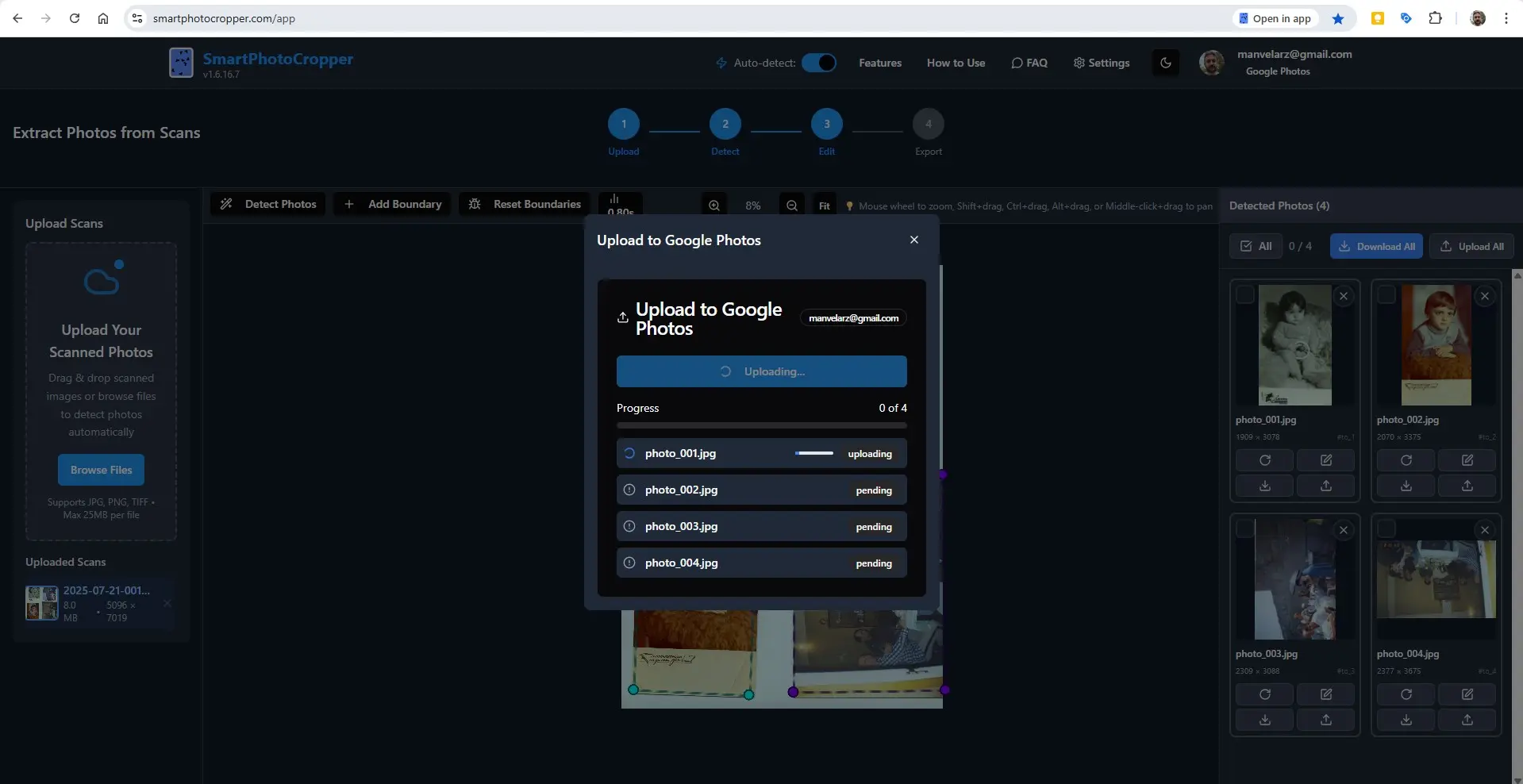Zoom in with the magnifier plus icon

[714, 206]
